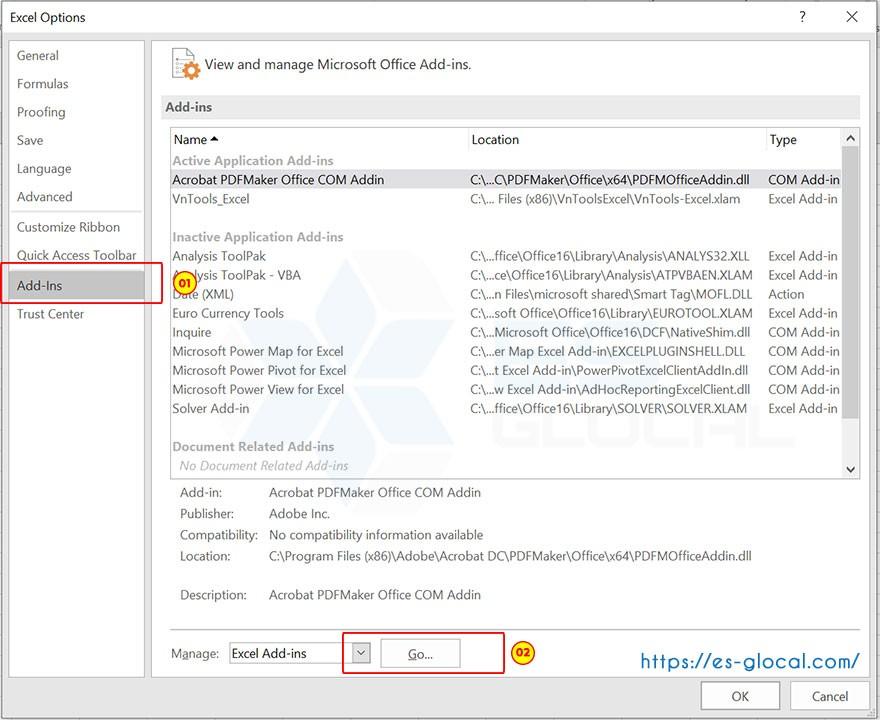
Task: Confirm with the OK button
Action: point(740,696)
